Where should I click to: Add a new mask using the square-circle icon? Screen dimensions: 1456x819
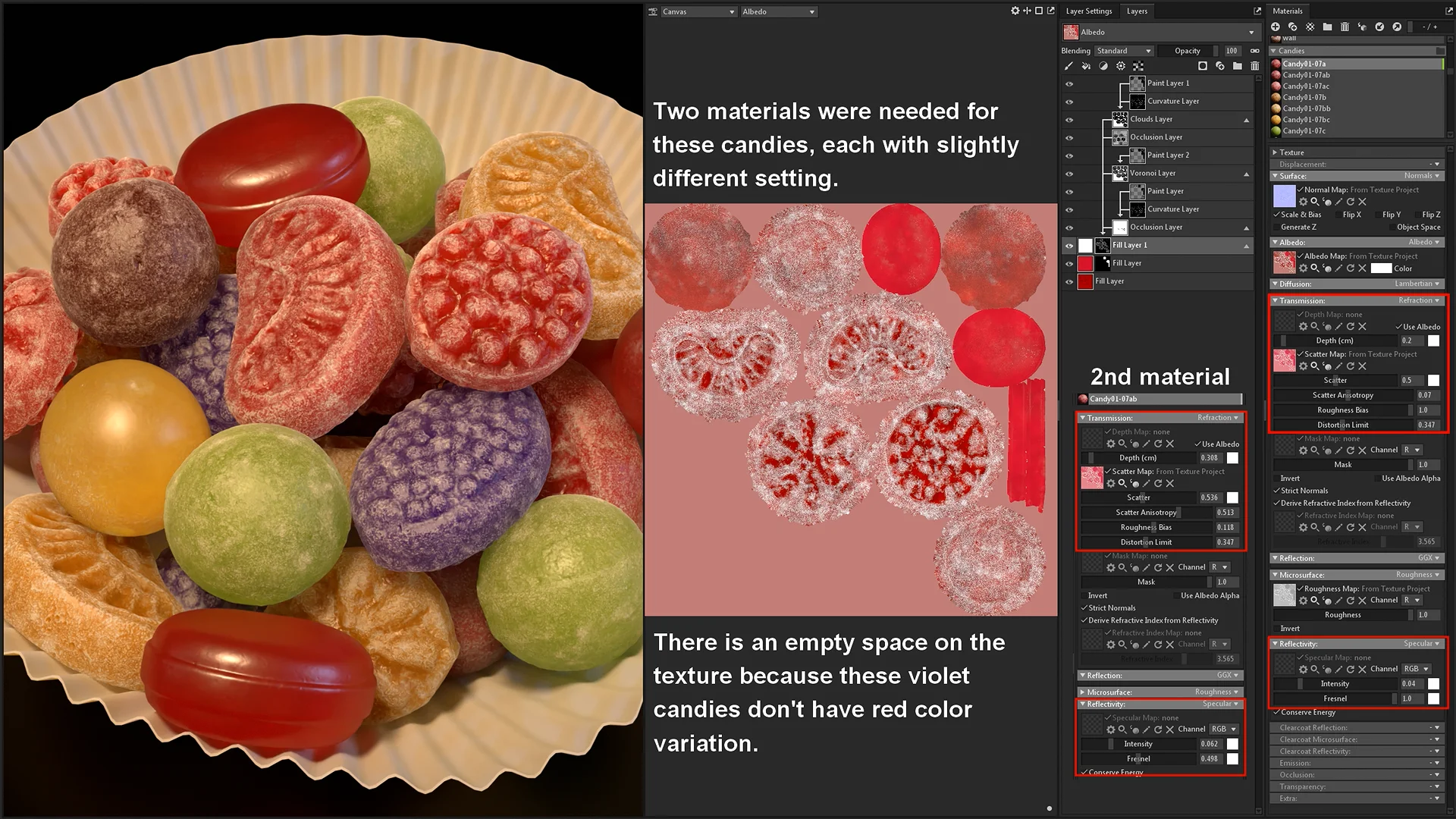pyautogui.click(x=1203, y=67)
